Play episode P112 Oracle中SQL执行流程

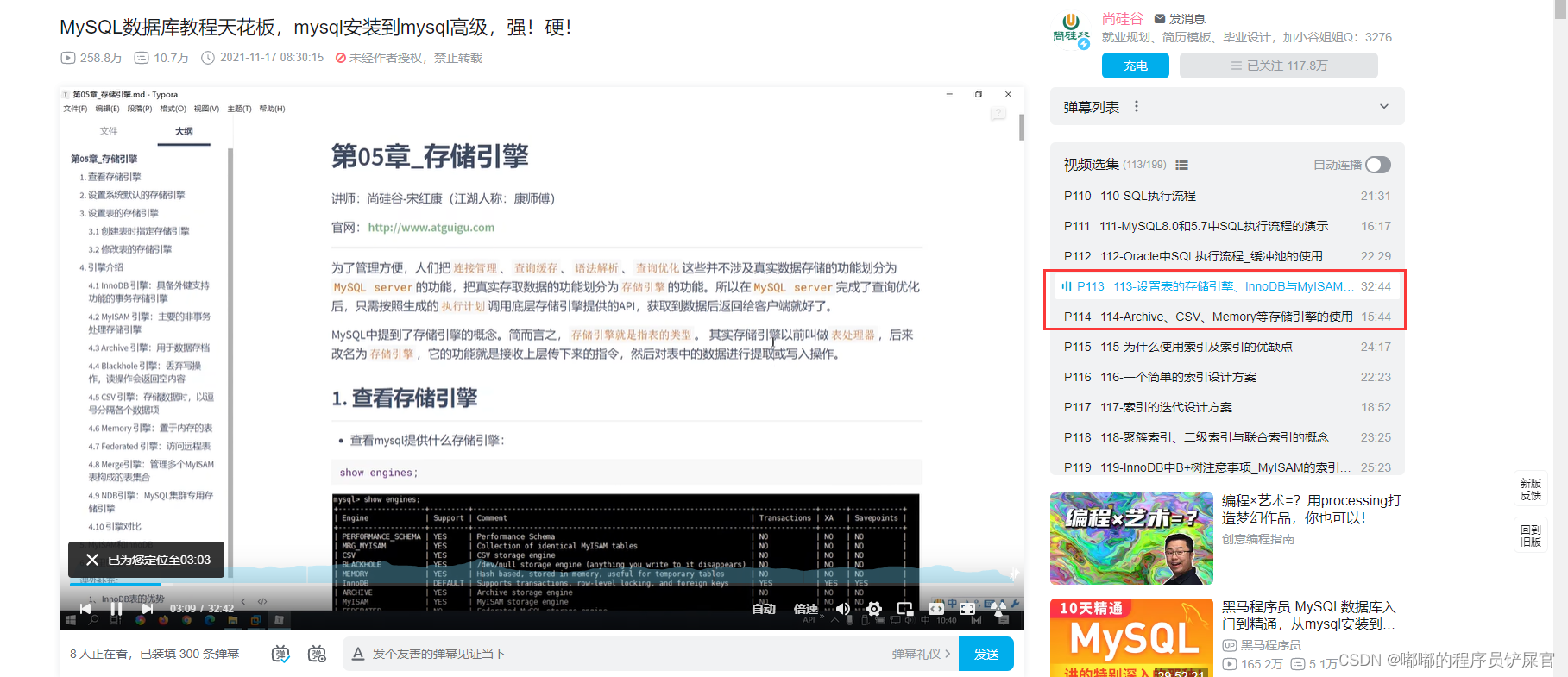[1227, 256]
